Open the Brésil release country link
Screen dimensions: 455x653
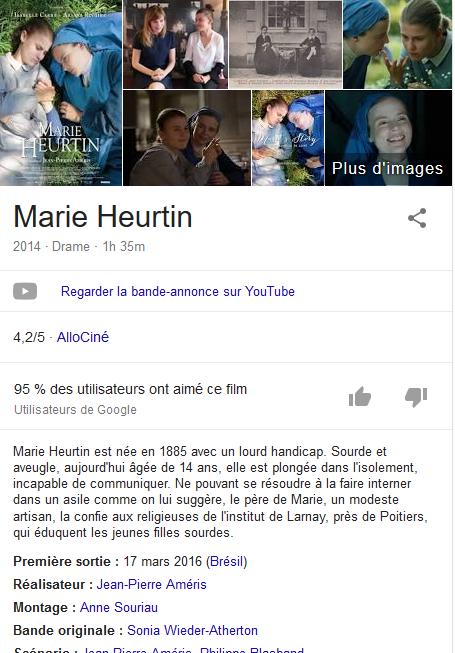pos(226,561)
